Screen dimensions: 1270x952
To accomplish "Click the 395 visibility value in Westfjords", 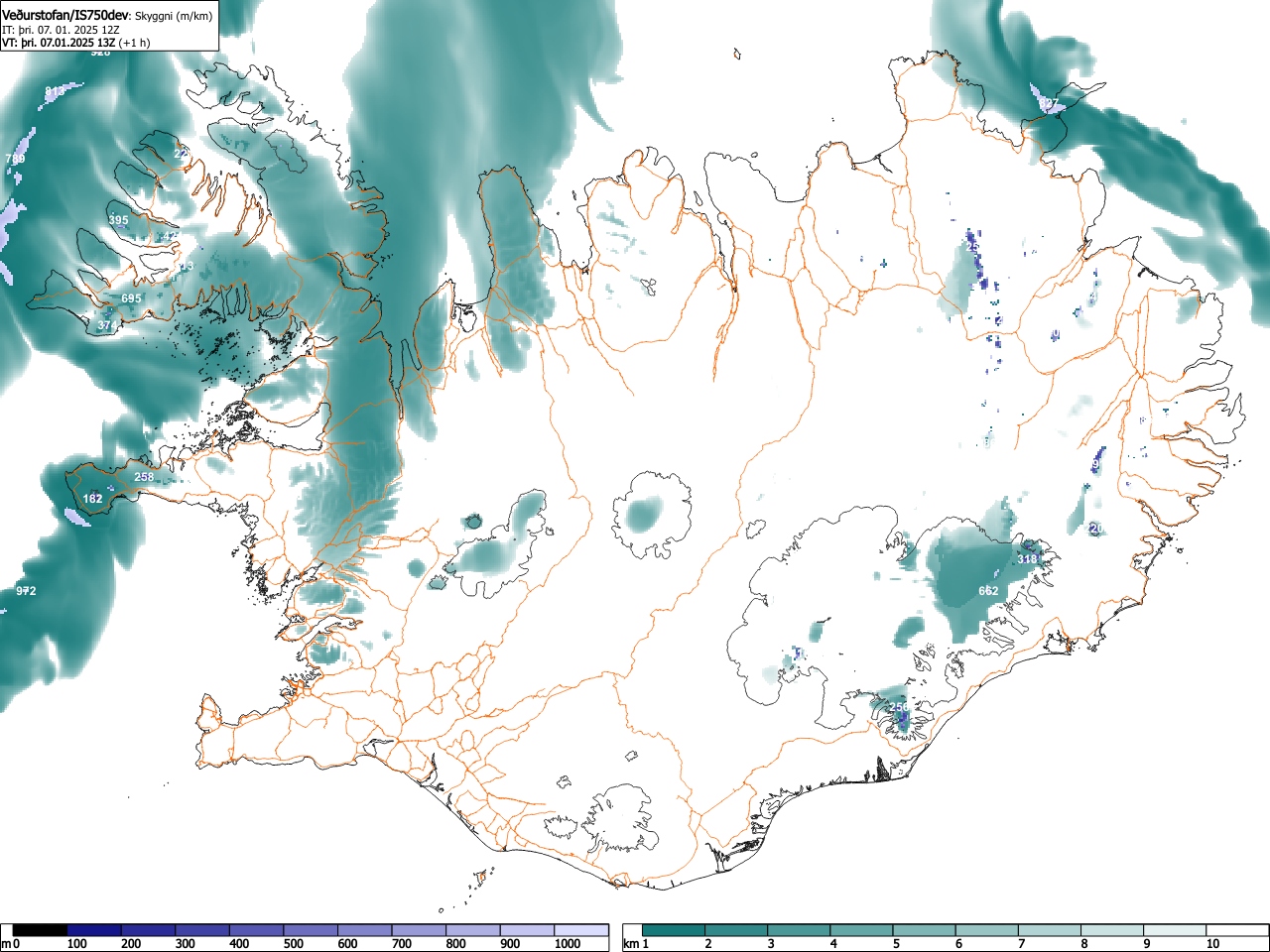I will 118,220.
